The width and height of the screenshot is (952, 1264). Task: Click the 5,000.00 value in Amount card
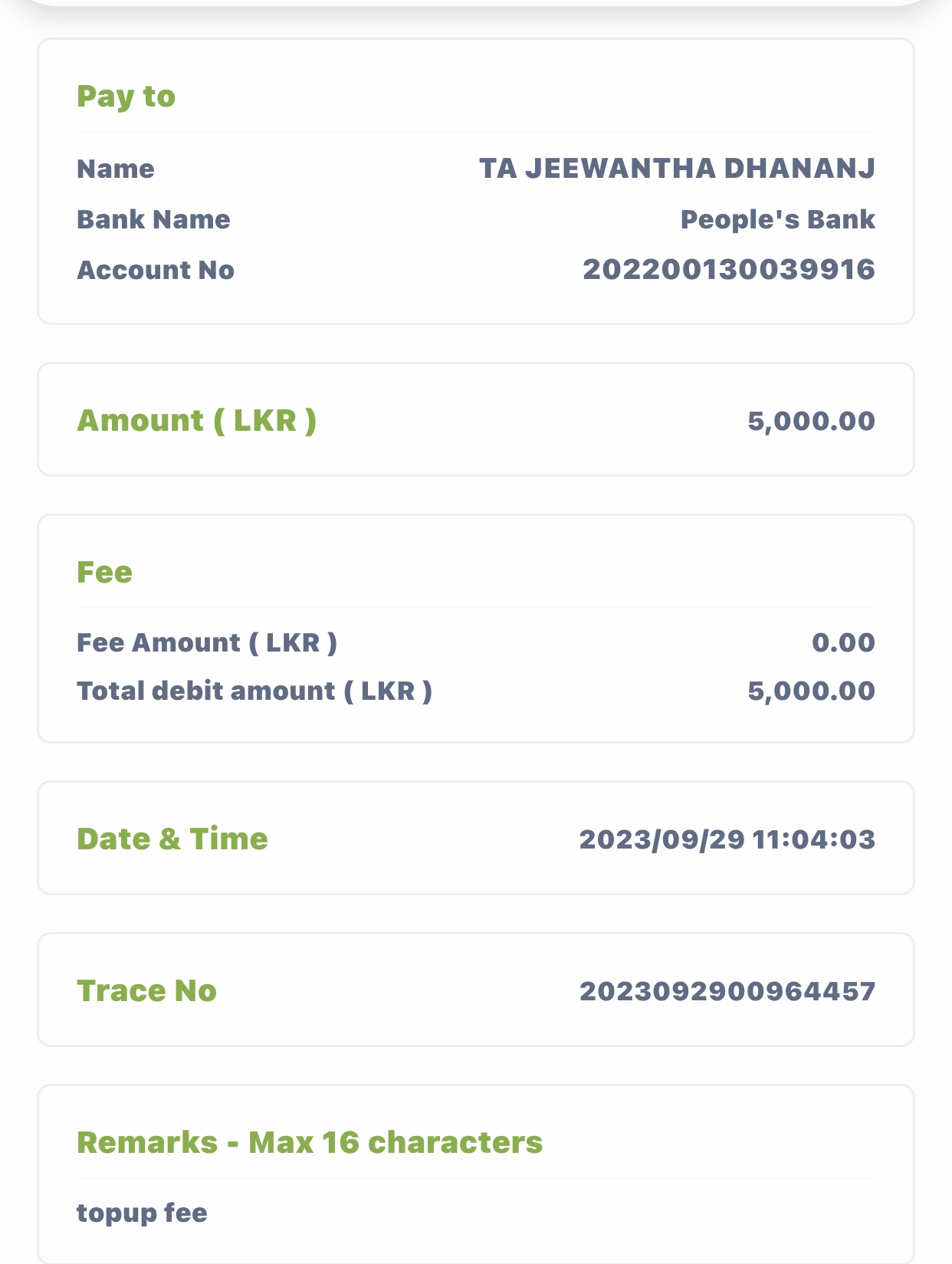(811, 421)
